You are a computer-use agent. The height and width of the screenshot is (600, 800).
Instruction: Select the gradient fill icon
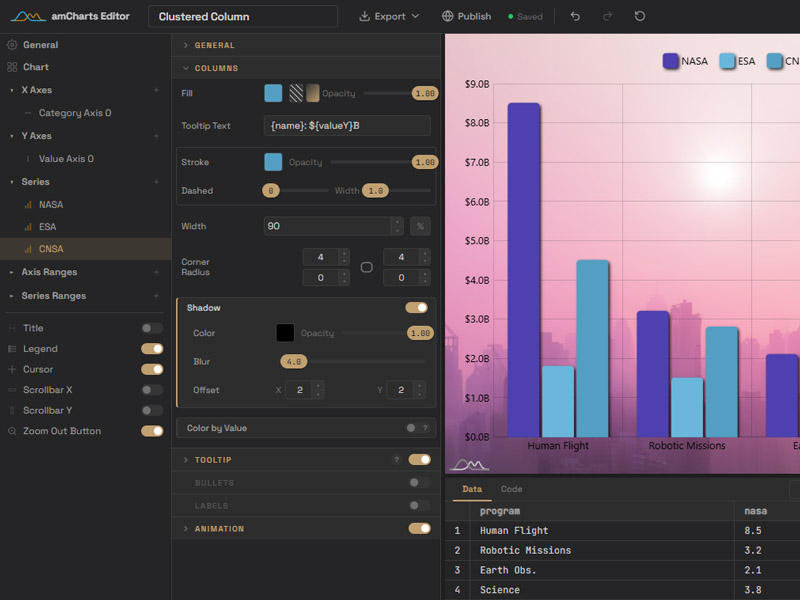coord(312,93)
